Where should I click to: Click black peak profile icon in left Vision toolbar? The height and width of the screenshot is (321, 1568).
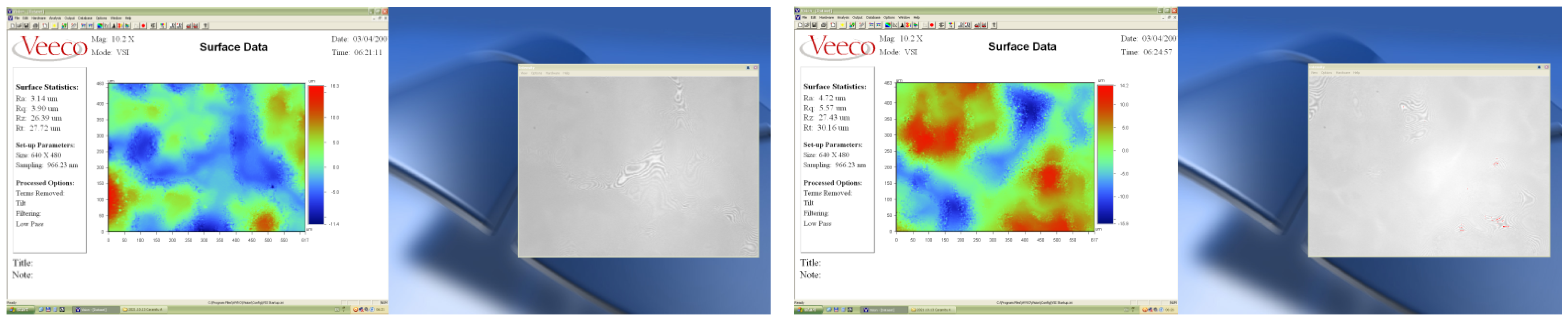tap(114, 25)
